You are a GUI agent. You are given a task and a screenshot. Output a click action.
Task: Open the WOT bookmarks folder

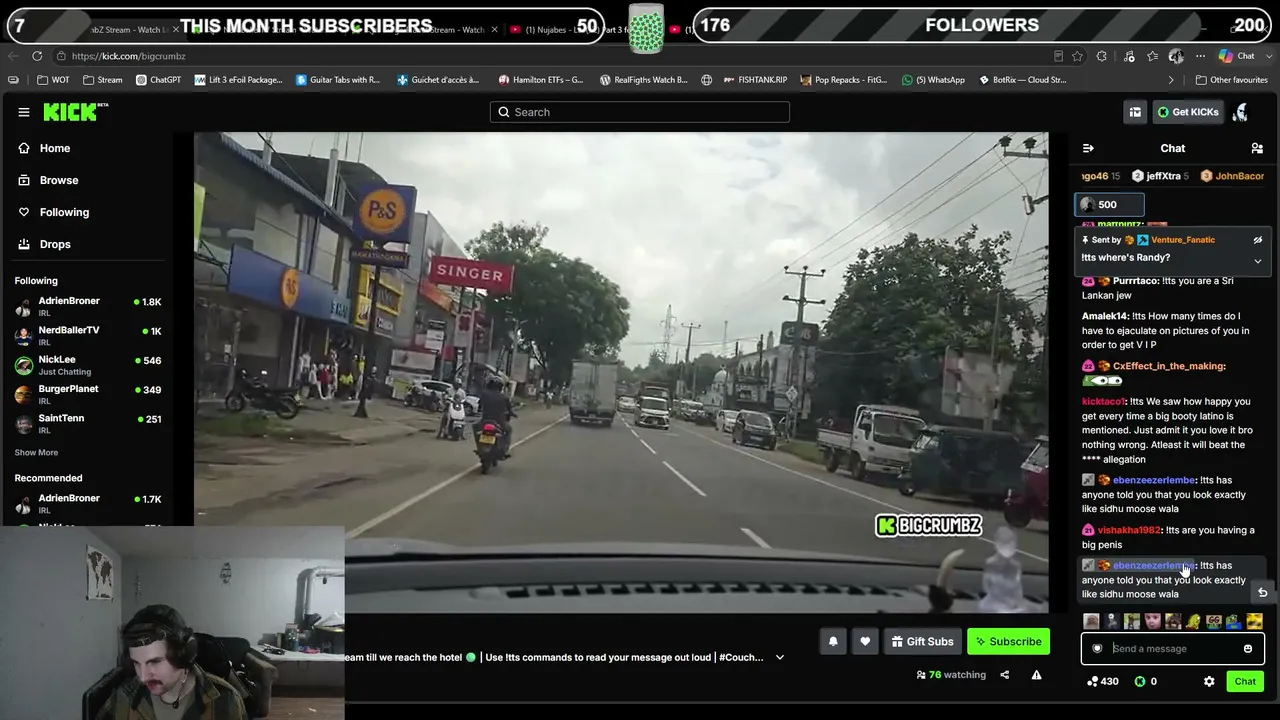[x=53, y=80]
